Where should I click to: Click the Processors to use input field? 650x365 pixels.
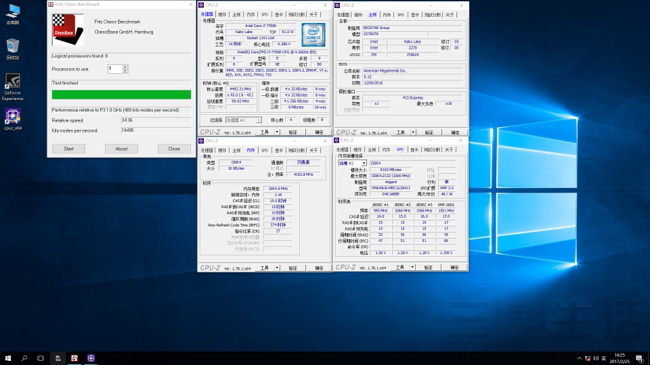pos(115,69)
